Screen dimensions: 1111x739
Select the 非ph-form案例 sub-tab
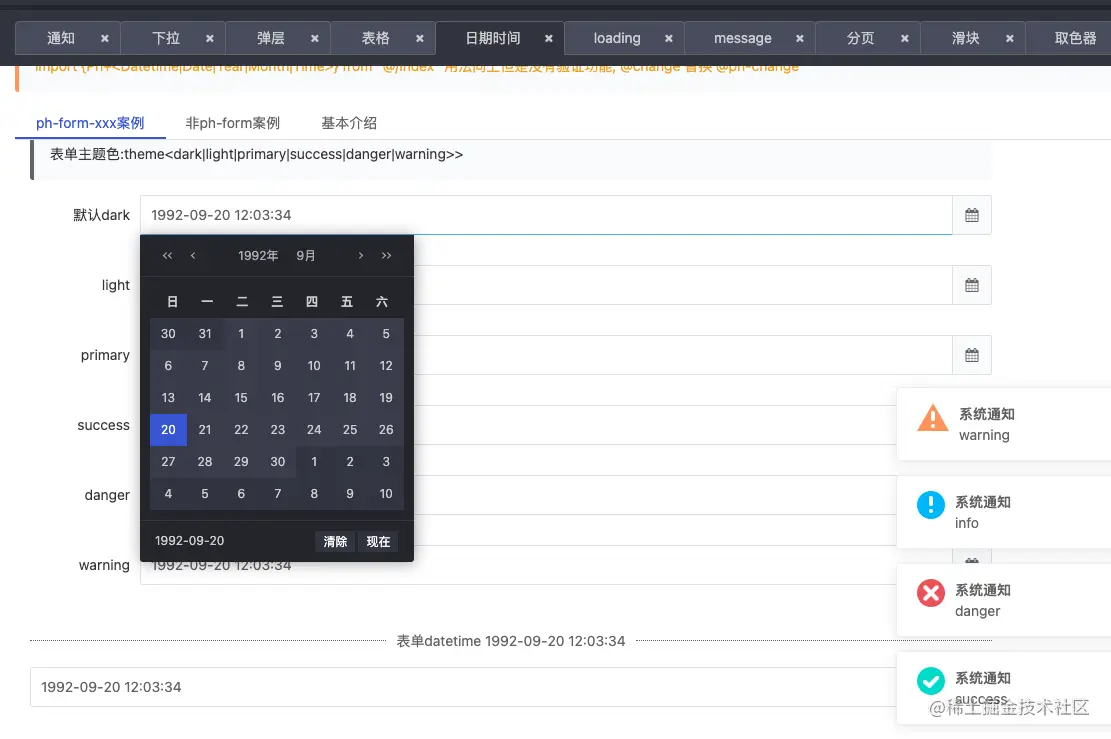pos(232,123)
